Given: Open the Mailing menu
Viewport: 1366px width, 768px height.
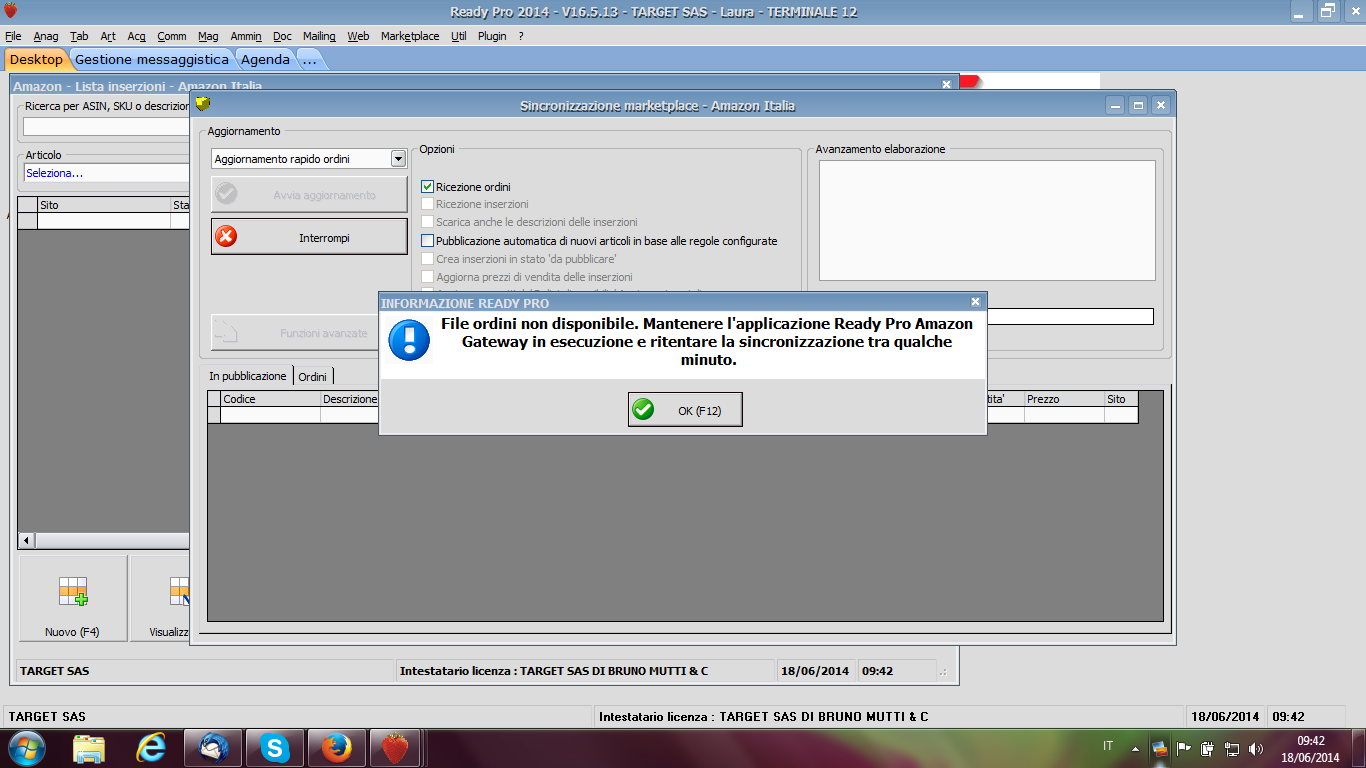Looking at the screenshot, I should pos(320,36).
